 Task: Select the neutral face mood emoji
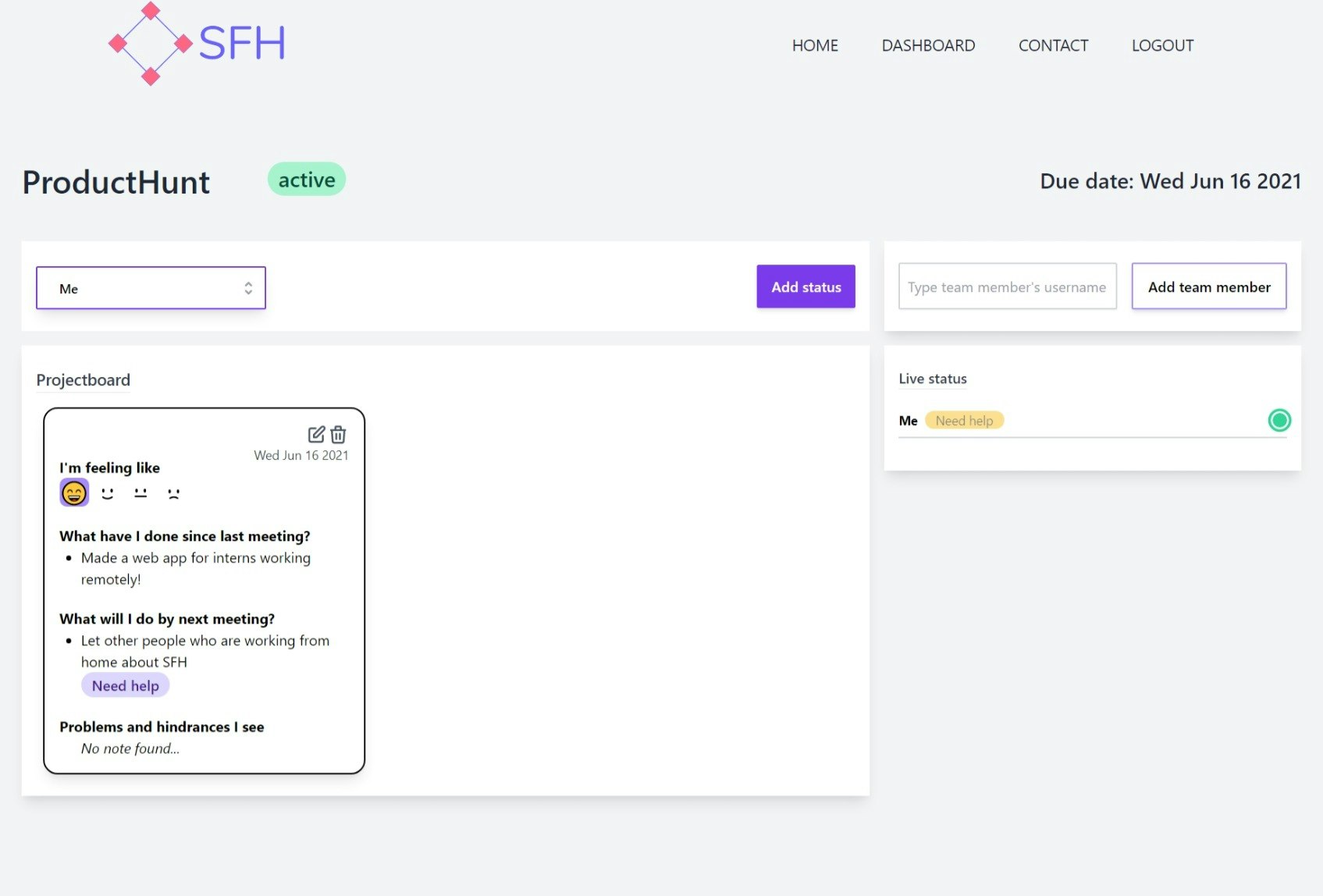tap(140, 493)
